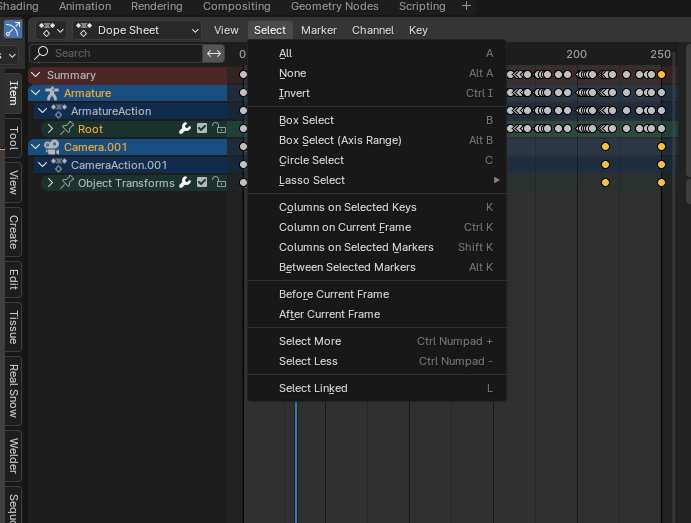Select Invert in the Select menu
The width and height of the screenshot is (691, 523).
tap(294, 93)
